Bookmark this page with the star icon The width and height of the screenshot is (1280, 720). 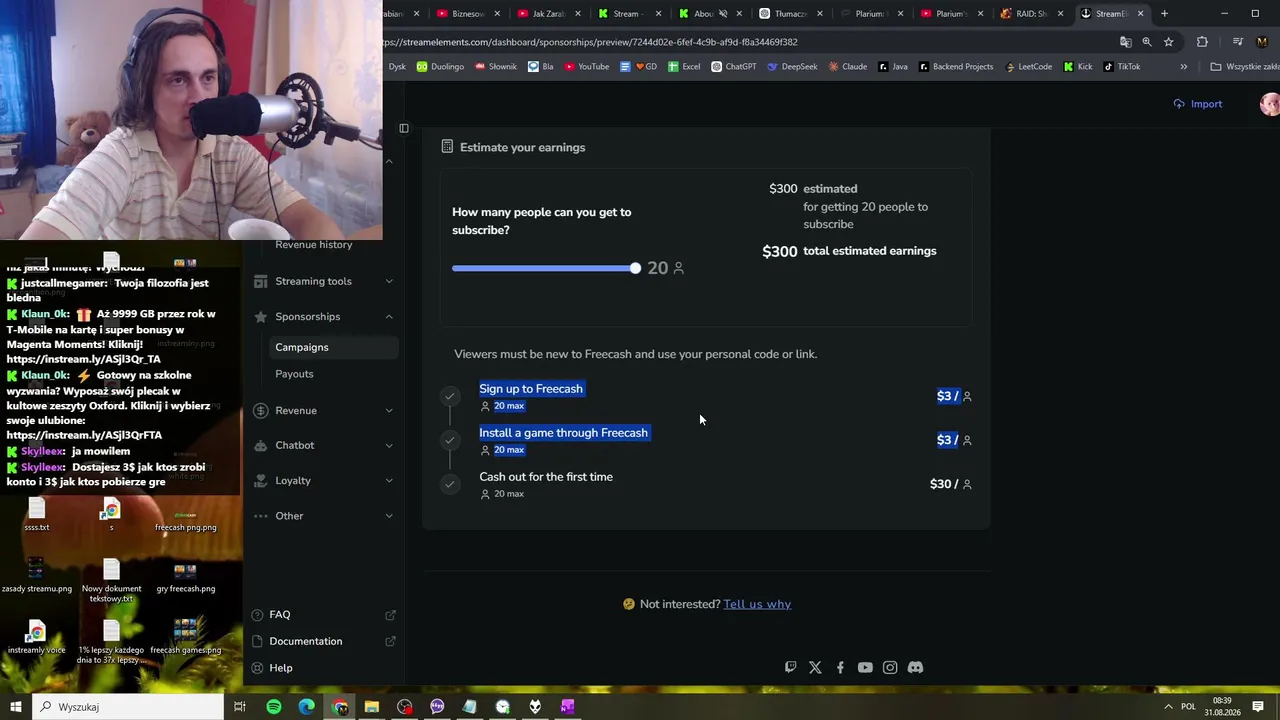pos(1168,42)
